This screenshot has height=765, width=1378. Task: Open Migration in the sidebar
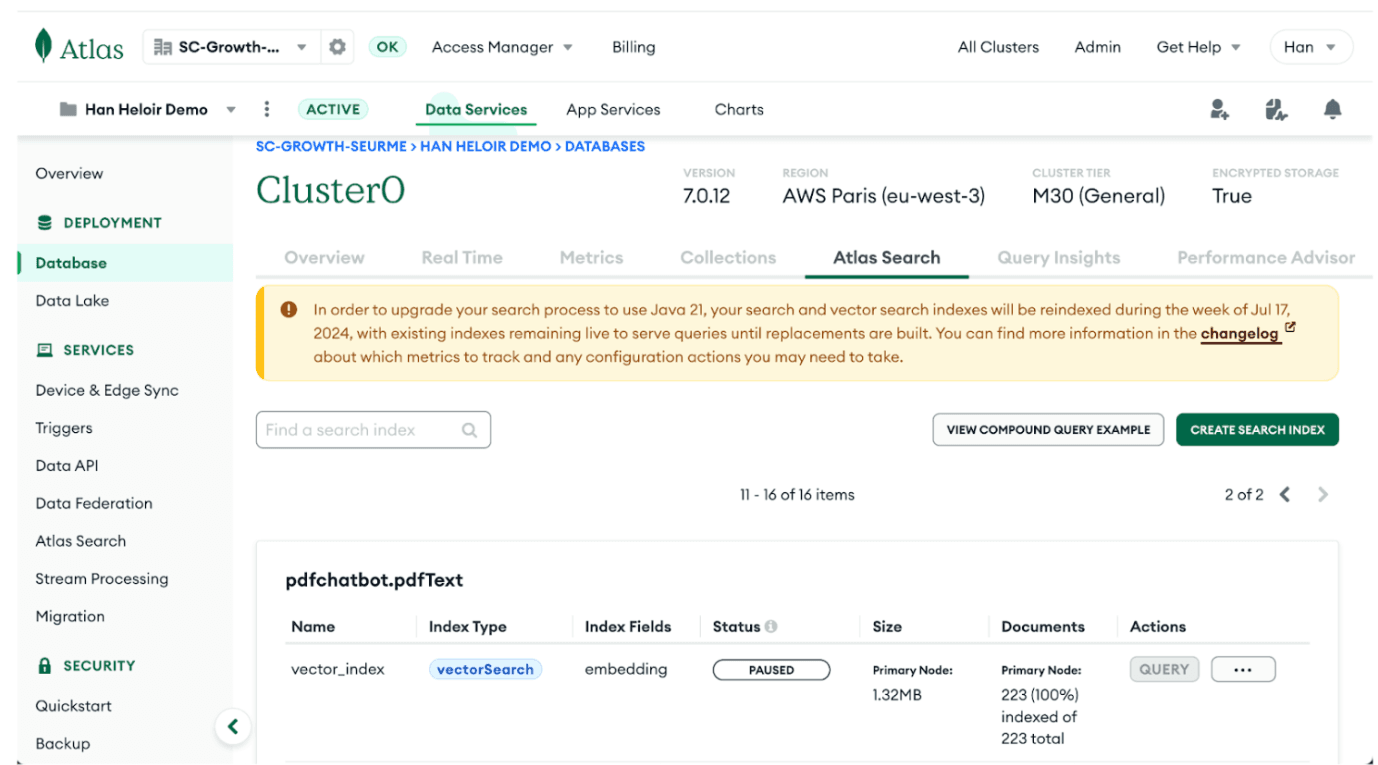70,616
